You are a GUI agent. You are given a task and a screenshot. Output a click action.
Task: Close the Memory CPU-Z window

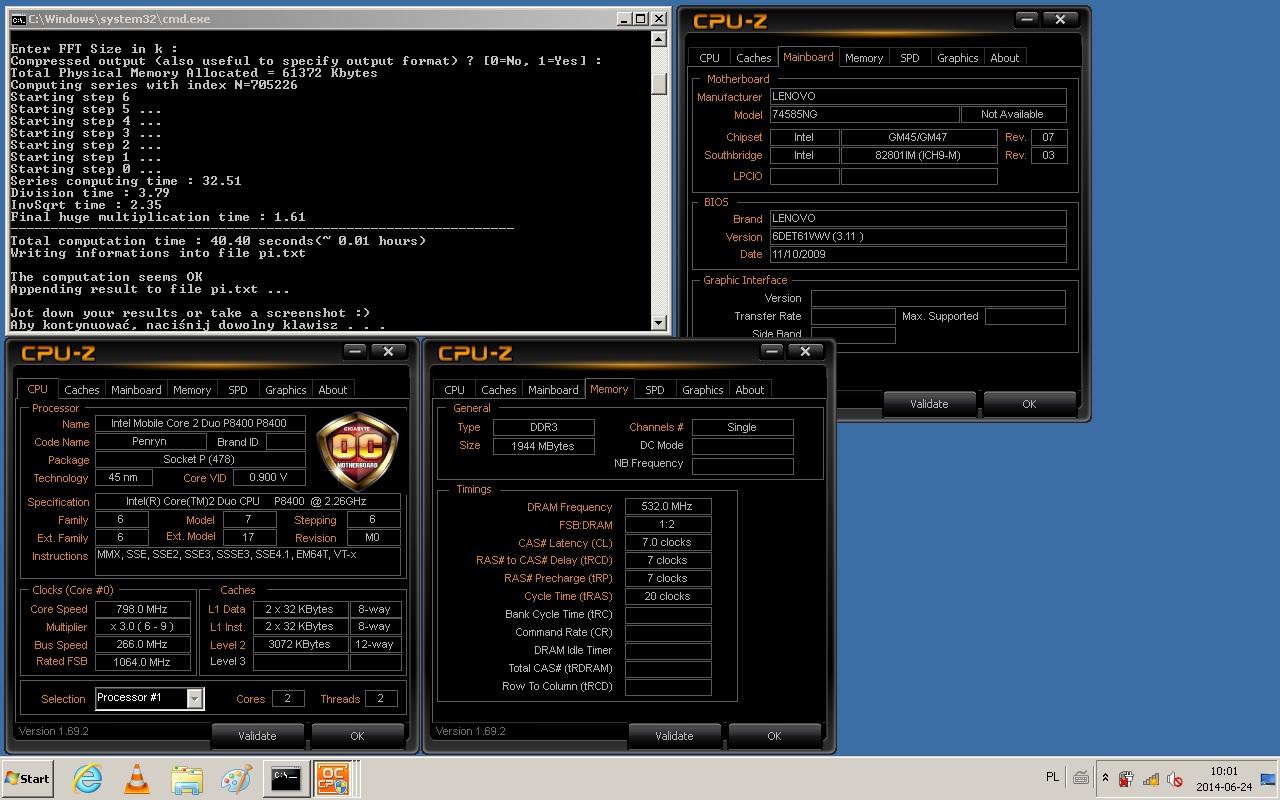[x=805, y=351]
